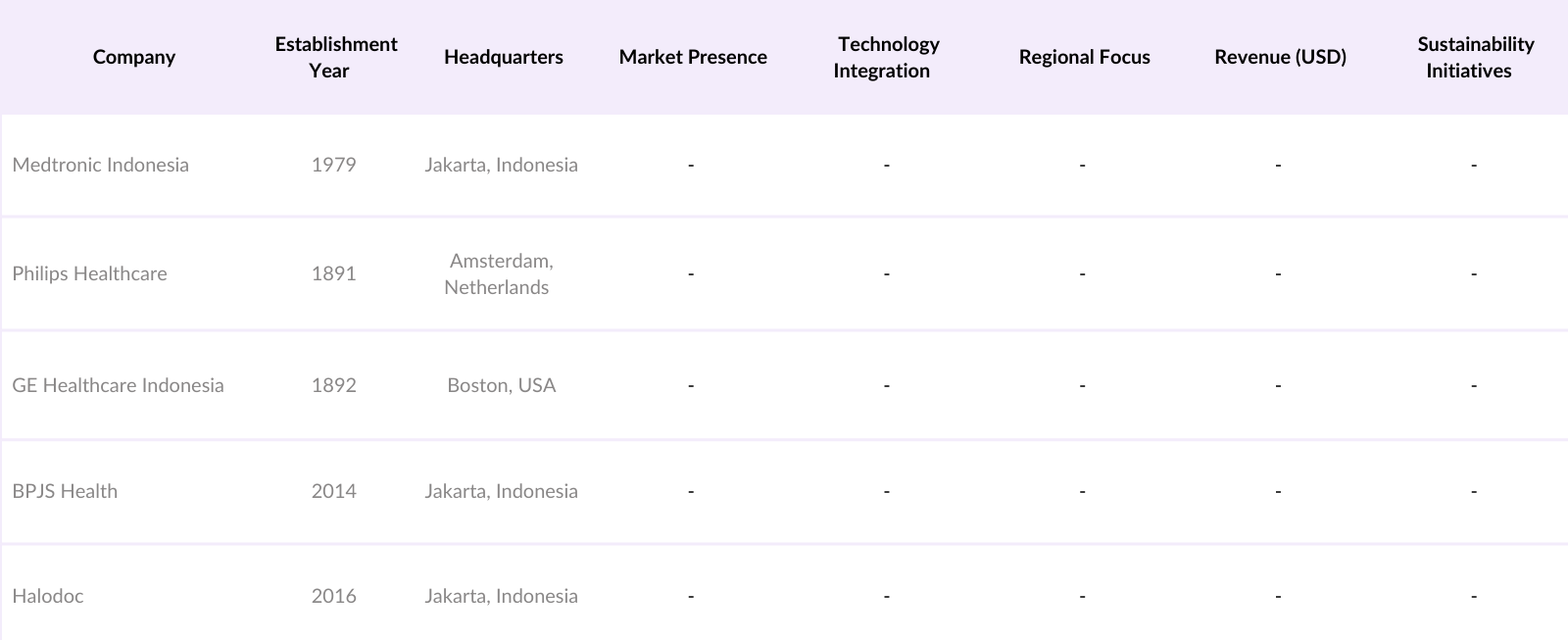Click the Sustainability Initiatives header
This screenshot has height=640, width=1568.
1473,57
